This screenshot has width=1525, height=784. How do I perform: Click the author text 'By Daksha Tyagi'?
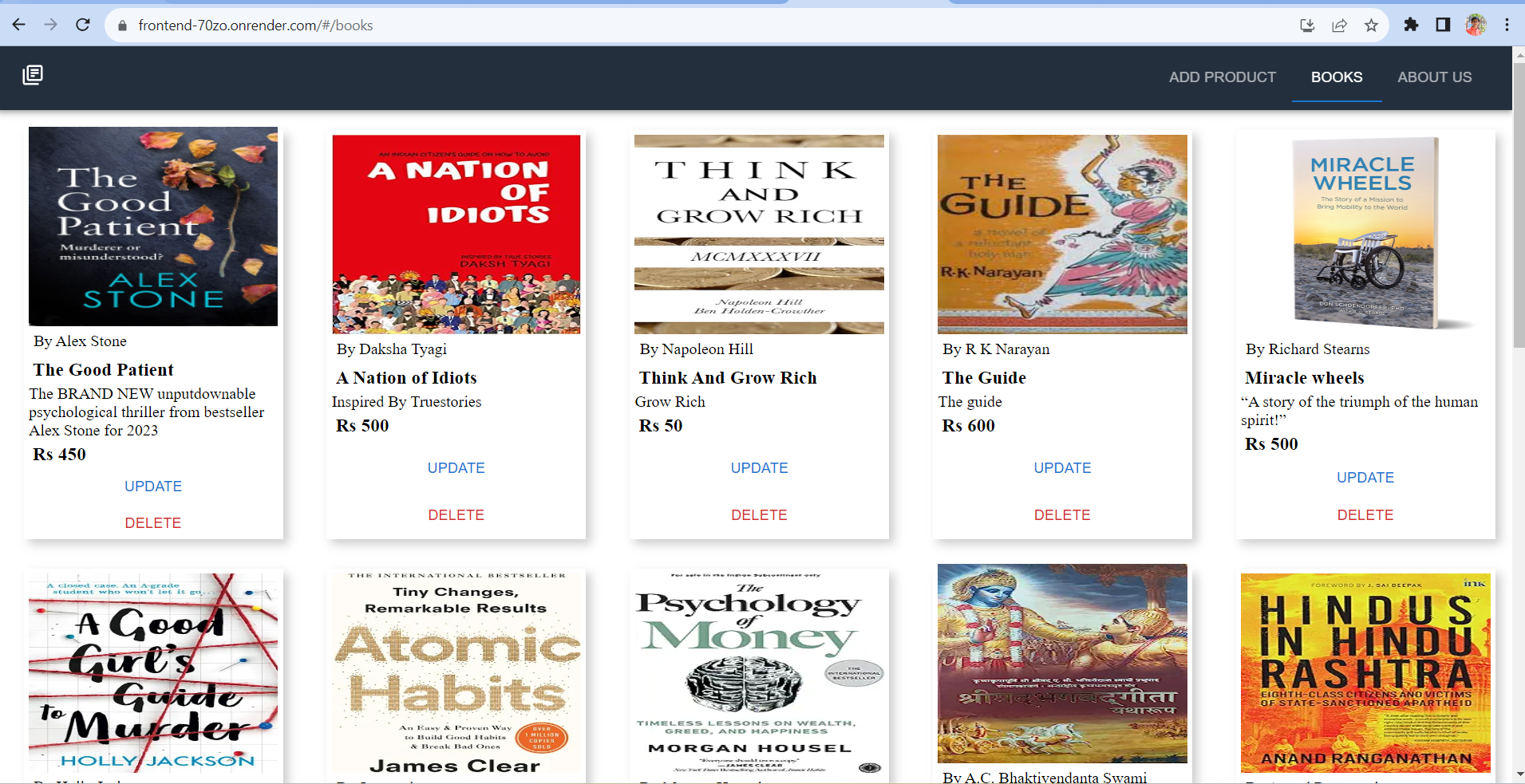pyautogui.click(x=392, y=349)
